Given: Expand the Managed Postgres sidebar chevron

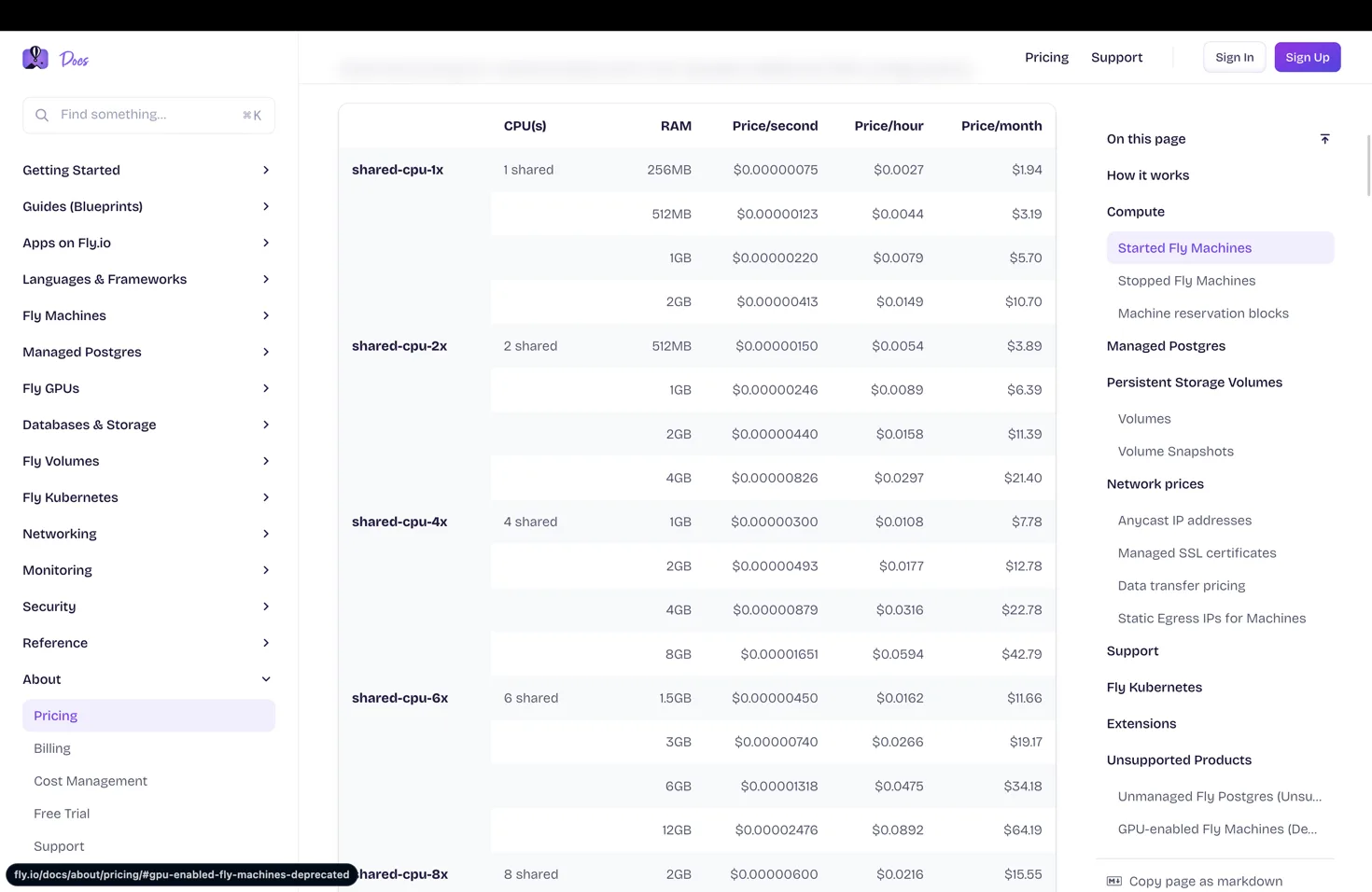Looking at the screenshot, I should [x=266, y=352].
